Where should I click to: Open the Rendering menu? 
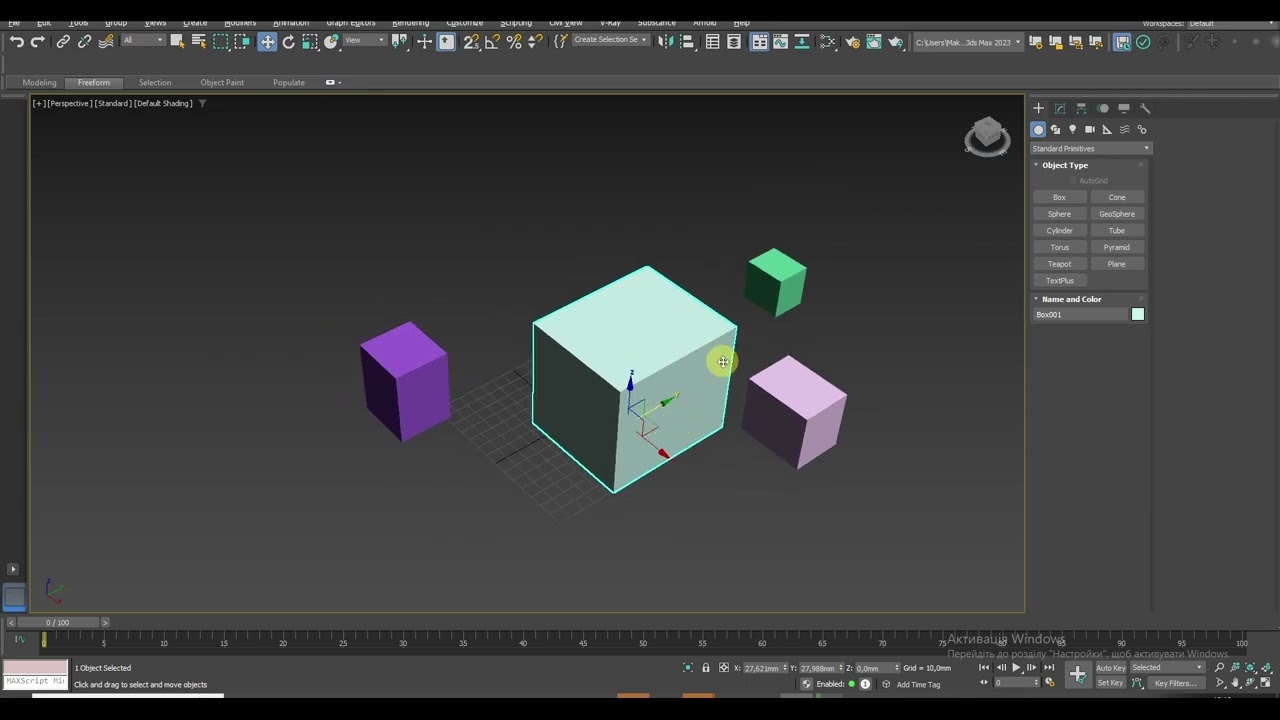coord(410,22)
